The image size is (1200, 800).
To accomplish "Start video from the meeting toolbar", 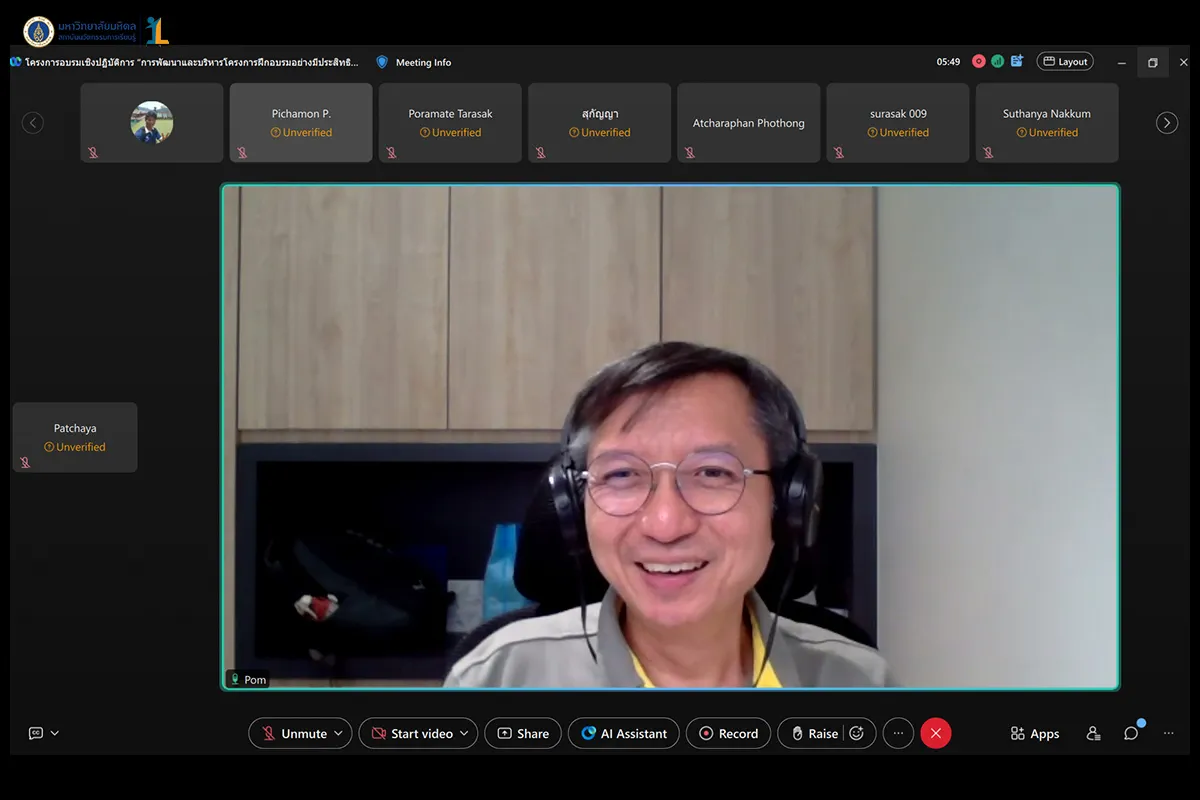I will click(x=411, y=733).
